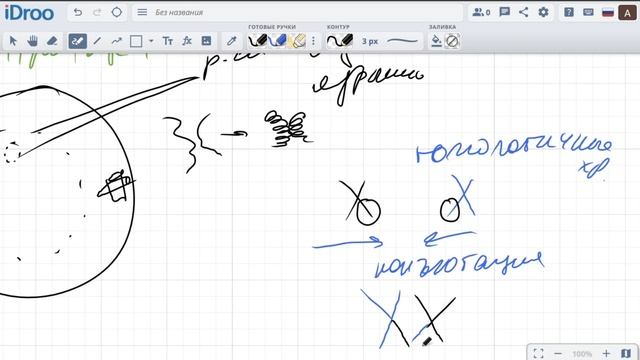Enter fullscreen mode
The image size is (640, 360).
[538, 353]
